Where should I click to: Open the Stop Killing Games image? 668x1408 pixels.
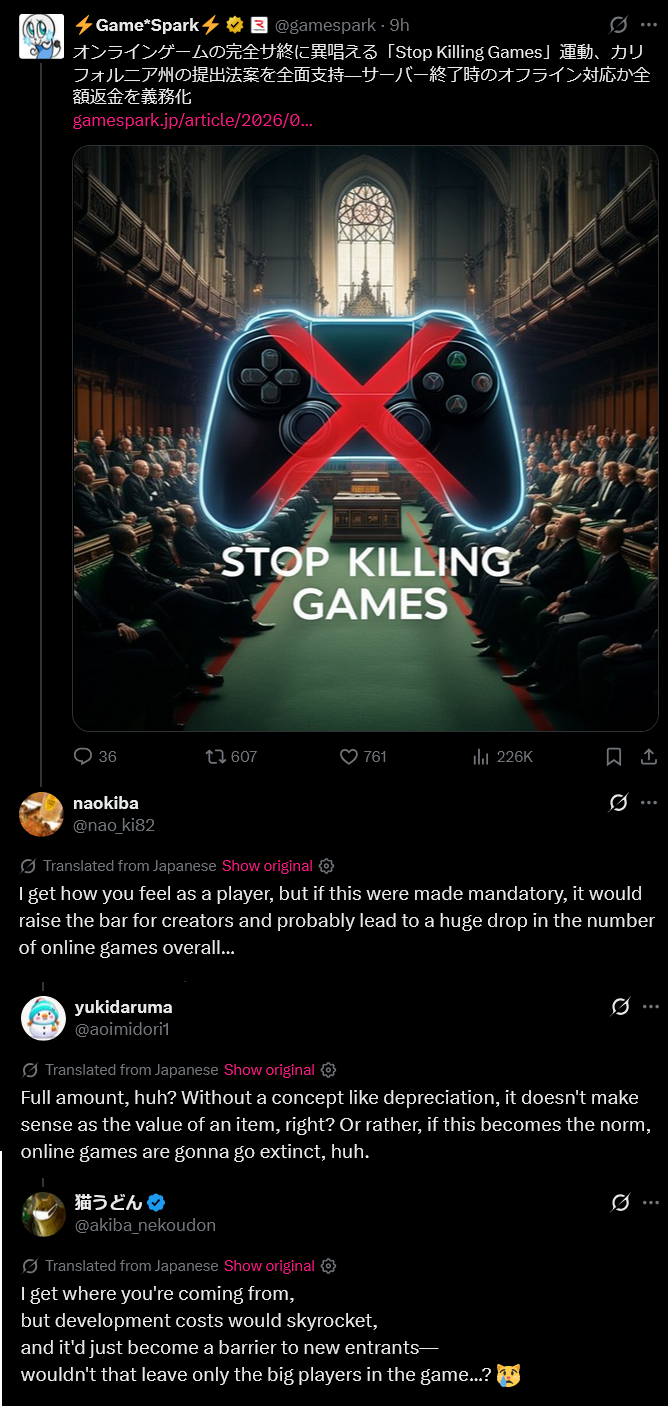tap(365, 438)
